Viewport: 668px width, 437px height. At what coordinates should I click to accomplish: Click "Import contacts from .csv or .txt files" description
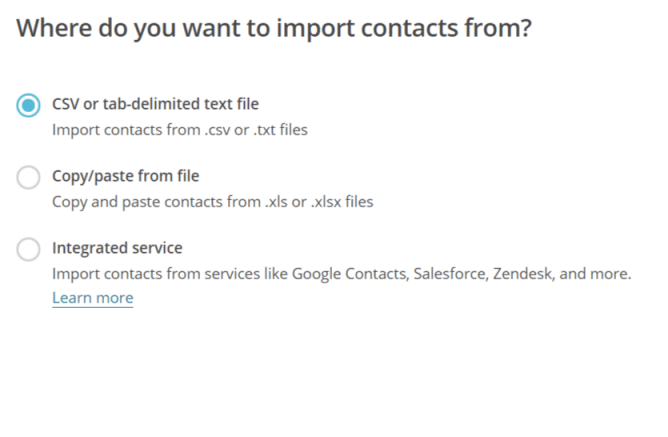point(179,129)
